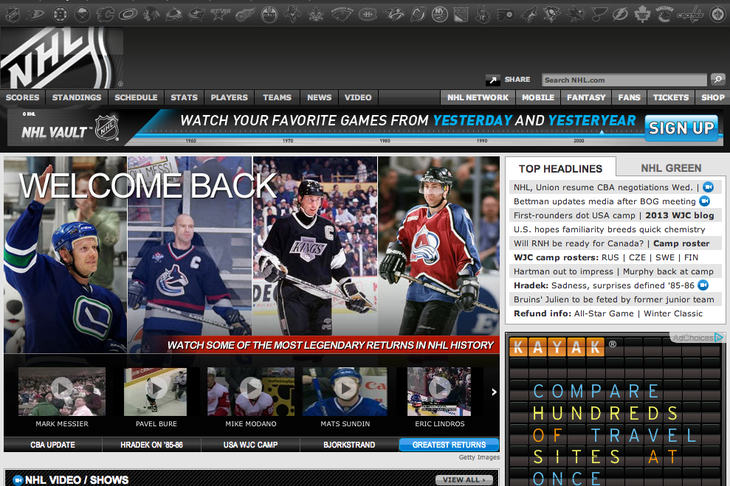Viewport: 730px width, 486px height.
Task: Play the Pavel Bure video thumbnail
Action: coord(155,392)
